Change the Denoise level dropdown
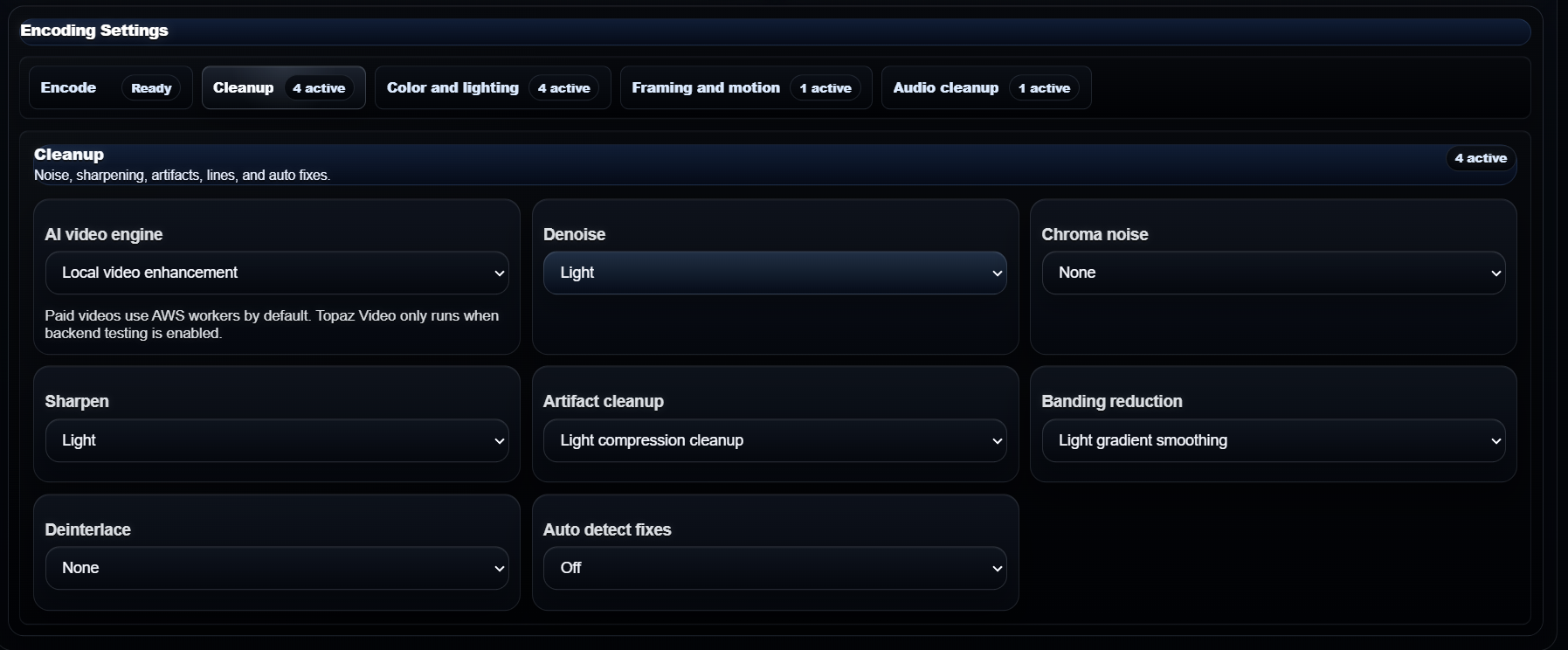Viewport: 1568px width, 650px height. point(775,273)
